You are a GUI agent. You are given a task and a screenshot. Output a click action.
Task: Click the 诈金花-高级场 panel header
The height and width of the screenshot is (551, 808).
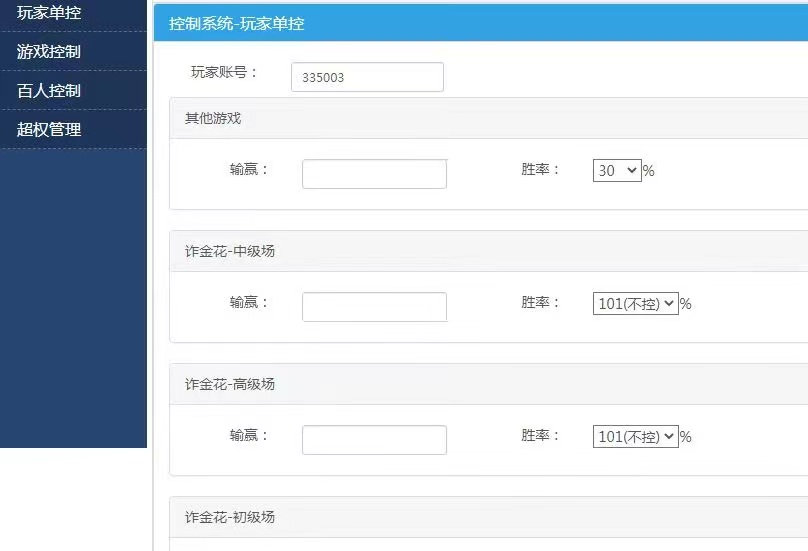pyautogui.click(x=230, y=384)
